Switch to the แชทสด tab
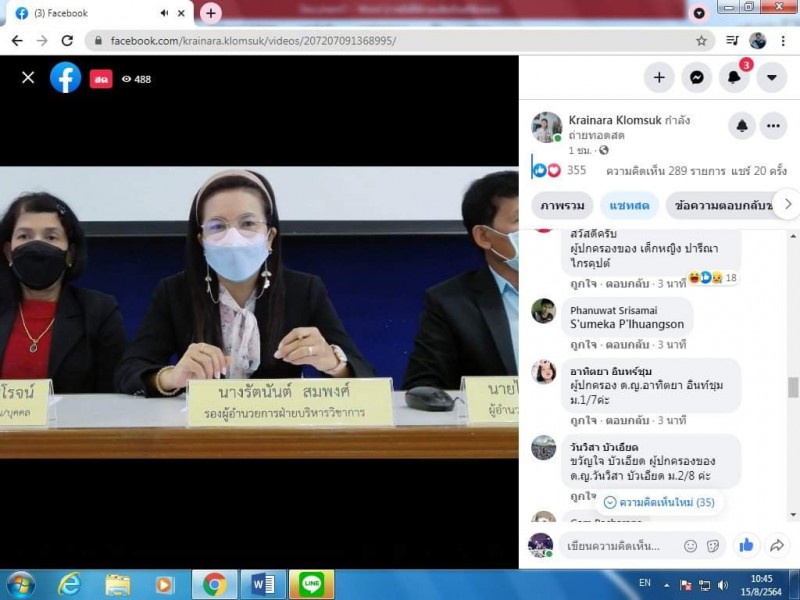The height and width of the screenshot is (600, 800). [x=629, y=206]
